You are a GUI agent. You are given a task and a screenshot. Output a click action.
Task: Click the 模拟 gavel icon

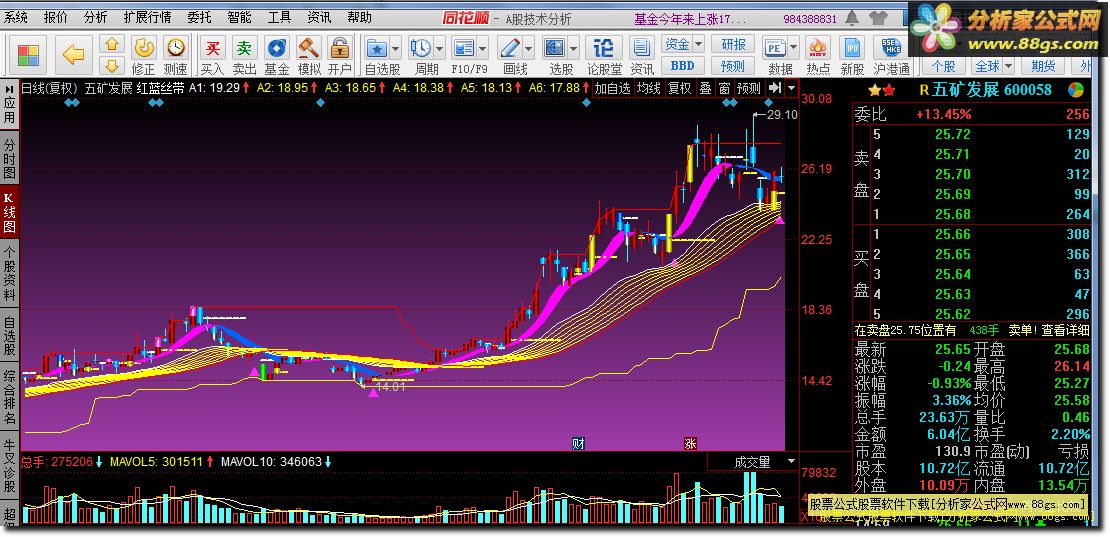point(309,48)
